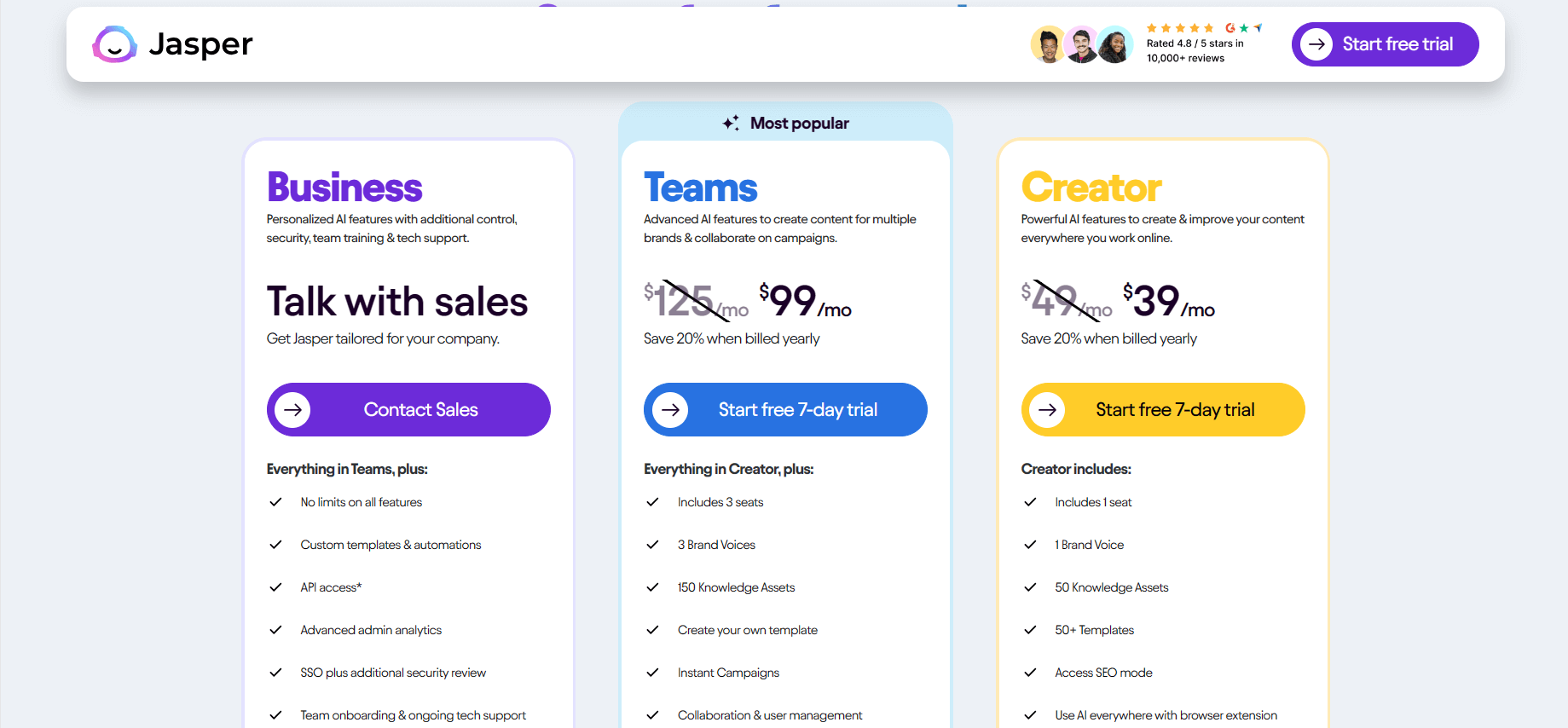Screen dimensions: 1568x728
Task: Click the Teams $99/mo price
Action: pyautogui.click(x=805, y=301)
